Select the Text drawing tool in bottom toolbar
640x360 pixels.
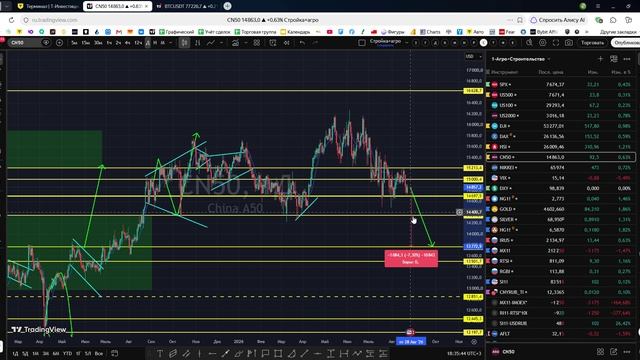tap(160, 353)
